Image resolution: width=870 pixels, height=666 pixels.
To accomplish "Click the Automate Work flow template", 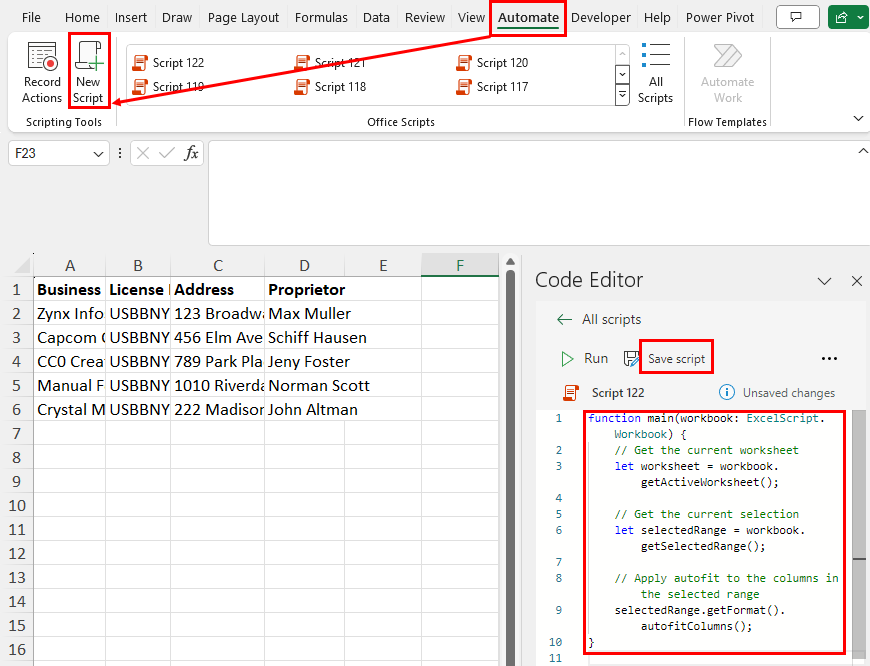I will coord(727,73).
